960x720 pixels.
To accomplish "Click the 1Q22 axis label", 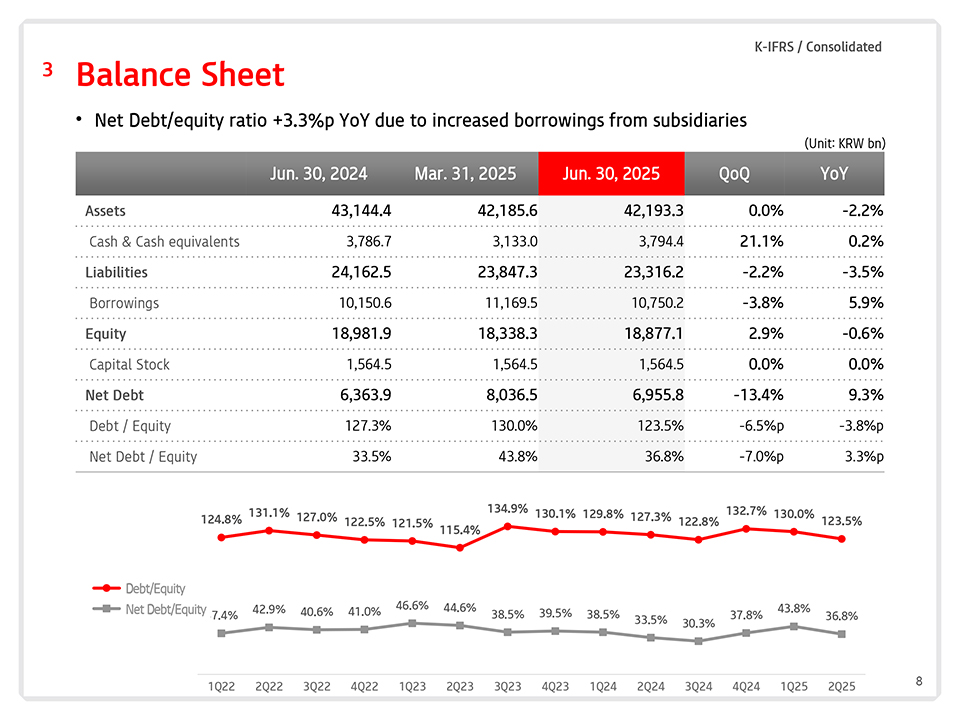I will [221, 686].
